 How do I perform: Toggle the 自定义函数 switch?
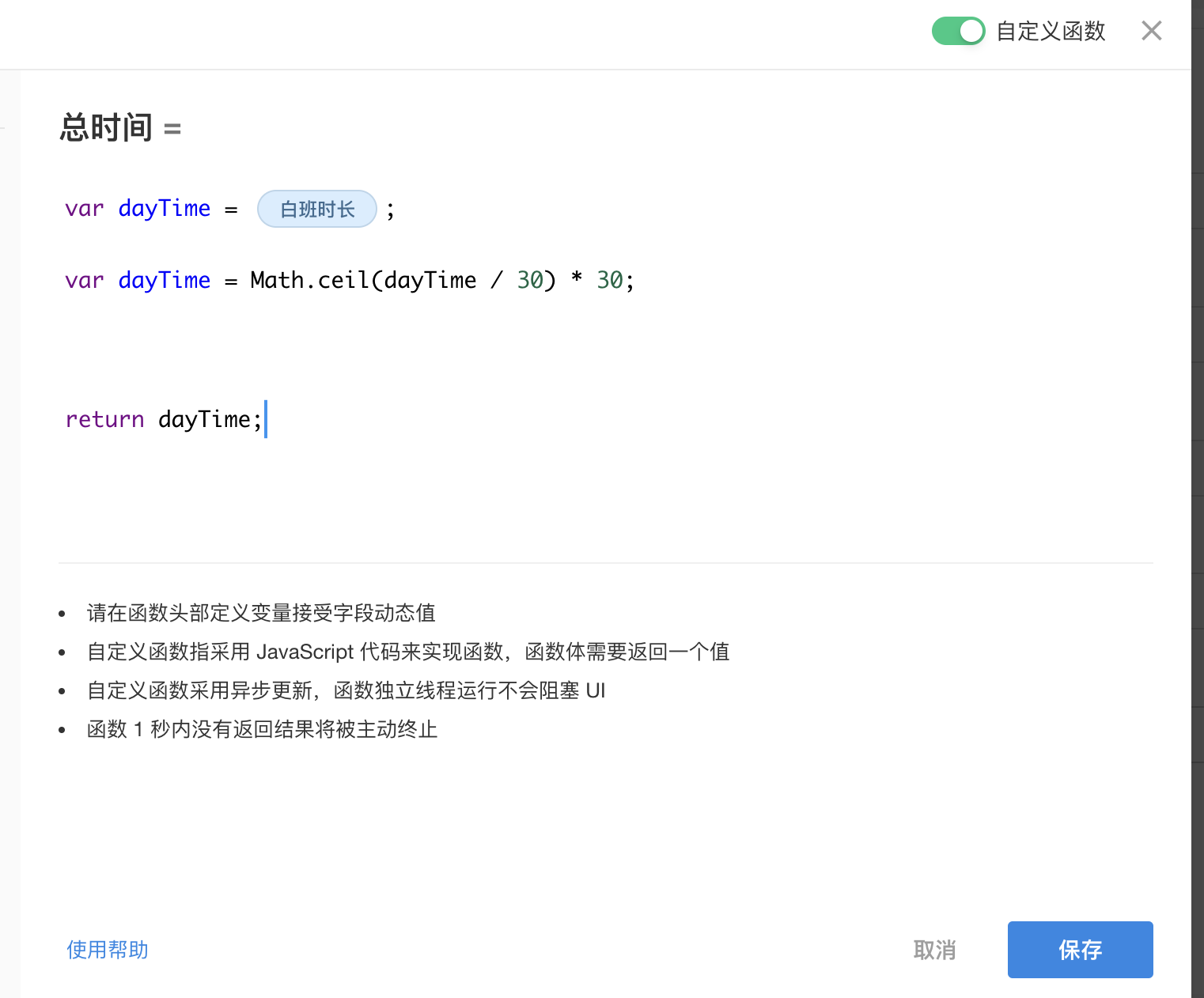(958, 32)
